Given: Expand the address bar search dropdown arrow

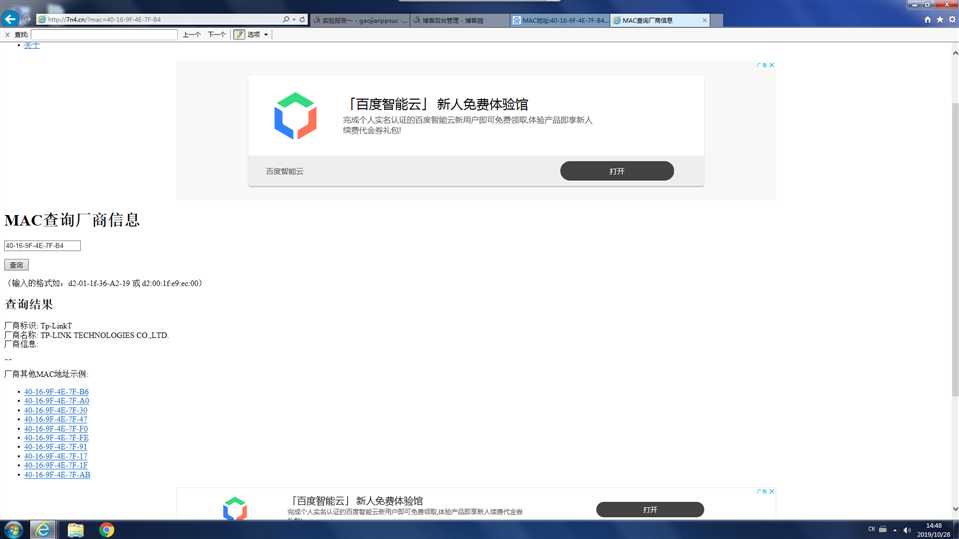Looking at the screenshot, I should point(294,20).
